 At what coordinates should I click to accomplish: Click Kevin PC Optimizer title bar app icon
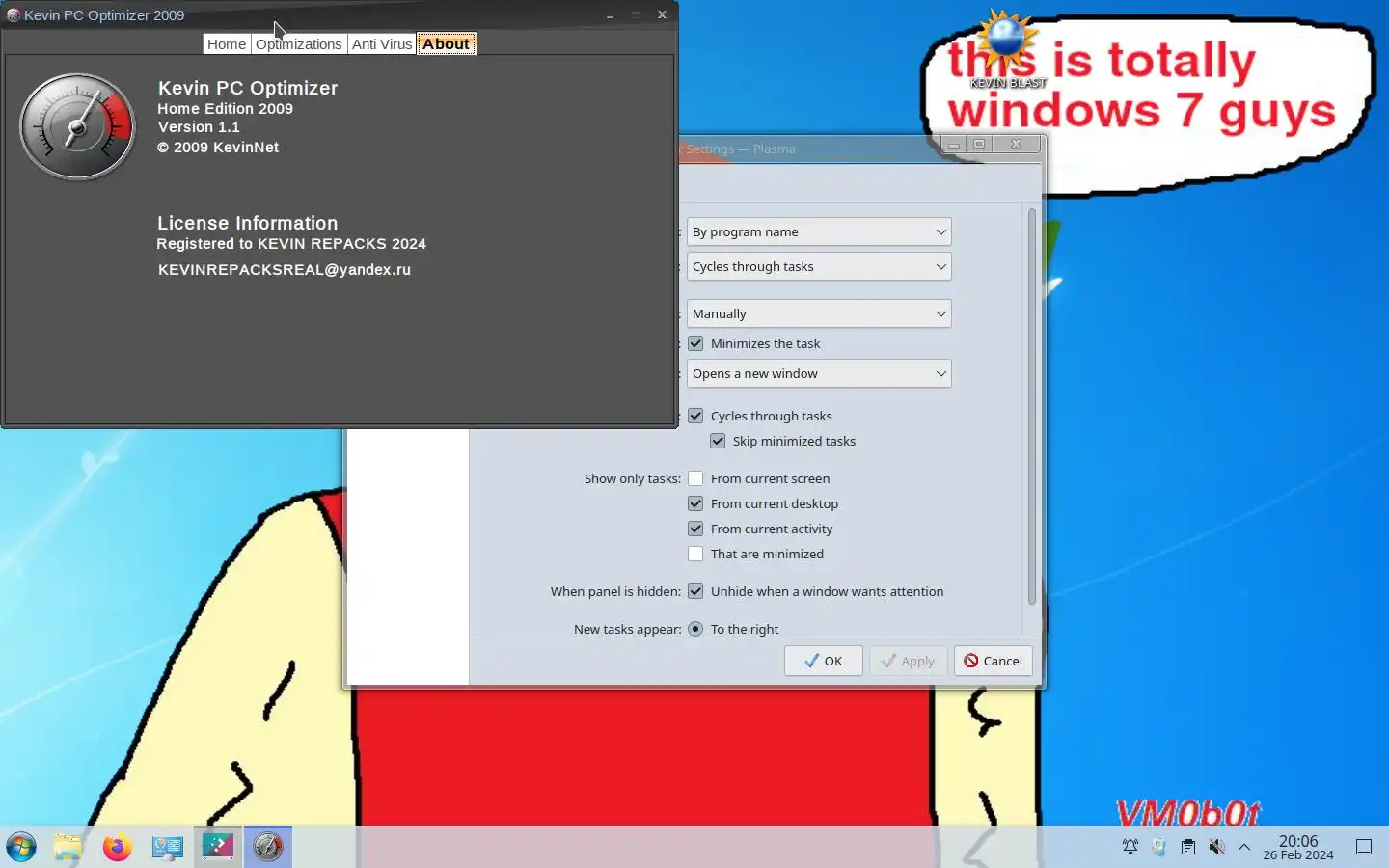(14, 14)
